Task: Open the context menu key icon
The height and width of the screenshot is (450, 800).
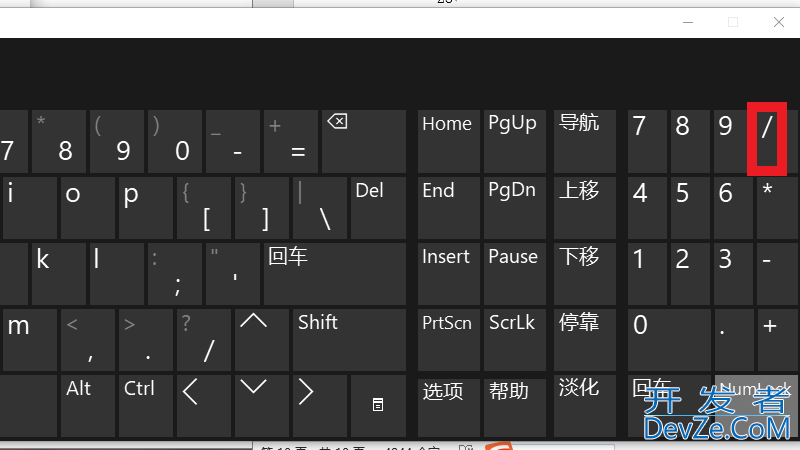Action: click(x=378, y=406)
